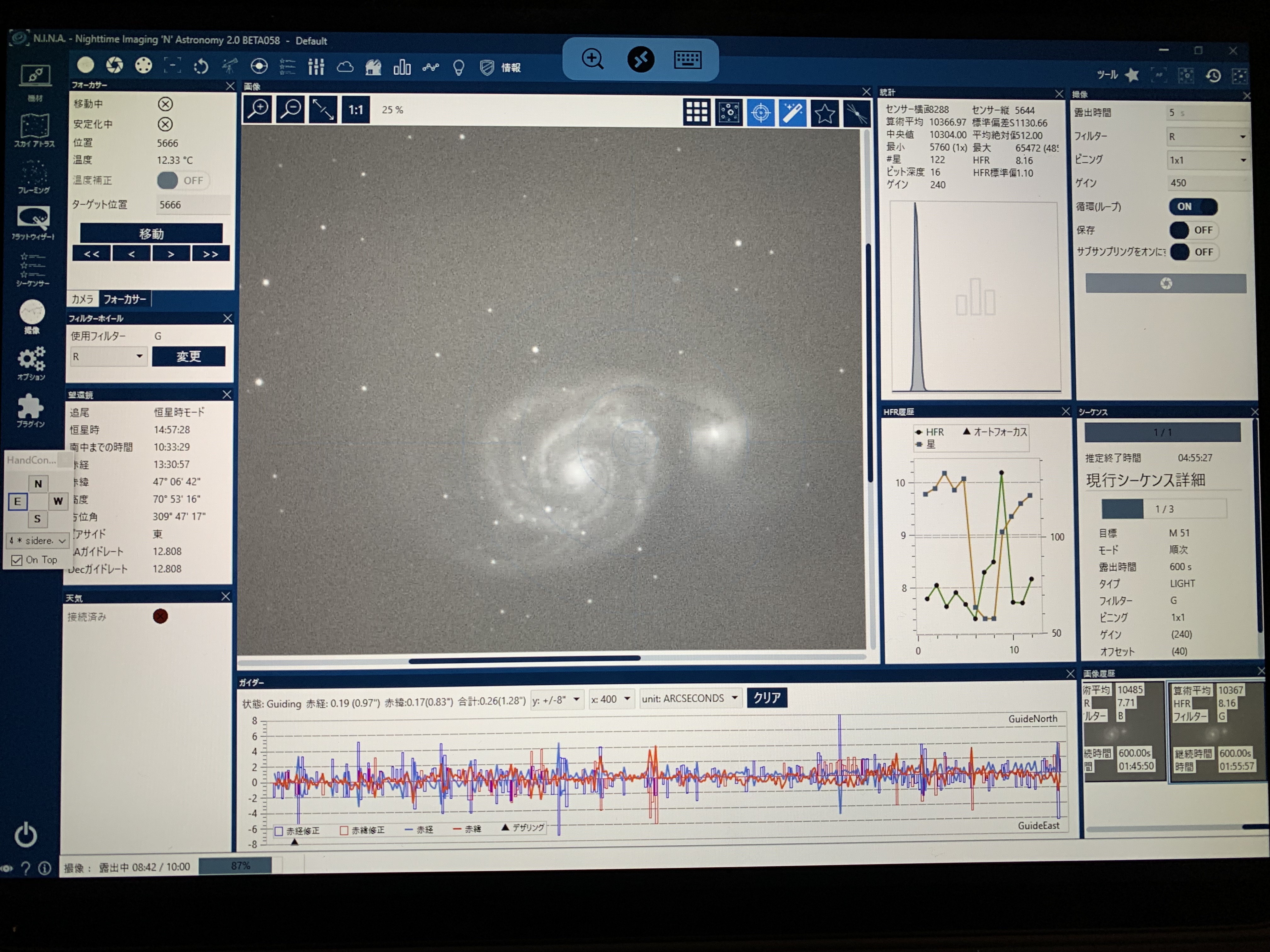The width and height of the screenshot is (1270, 952).
Task: Click the 移動 move button
Action: [151, 234]
